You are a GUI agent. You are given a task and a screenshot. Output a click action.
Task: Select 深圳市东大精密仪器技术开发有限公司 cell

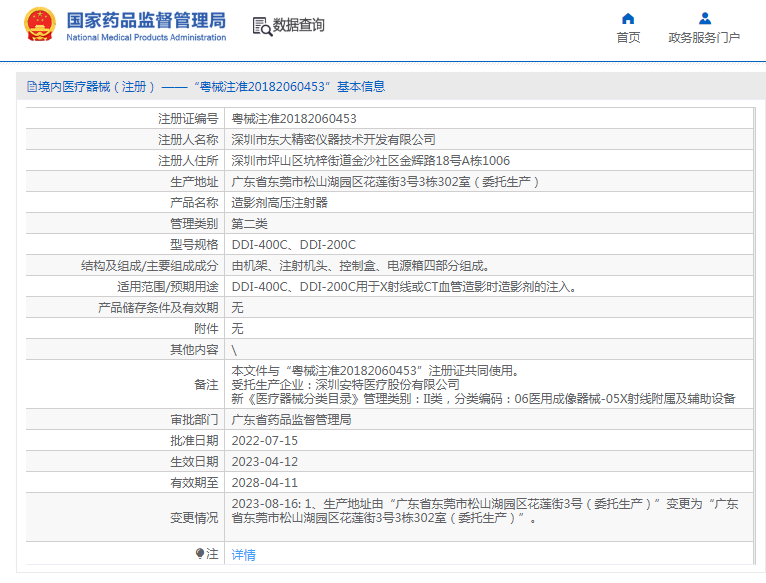[333, 140]
